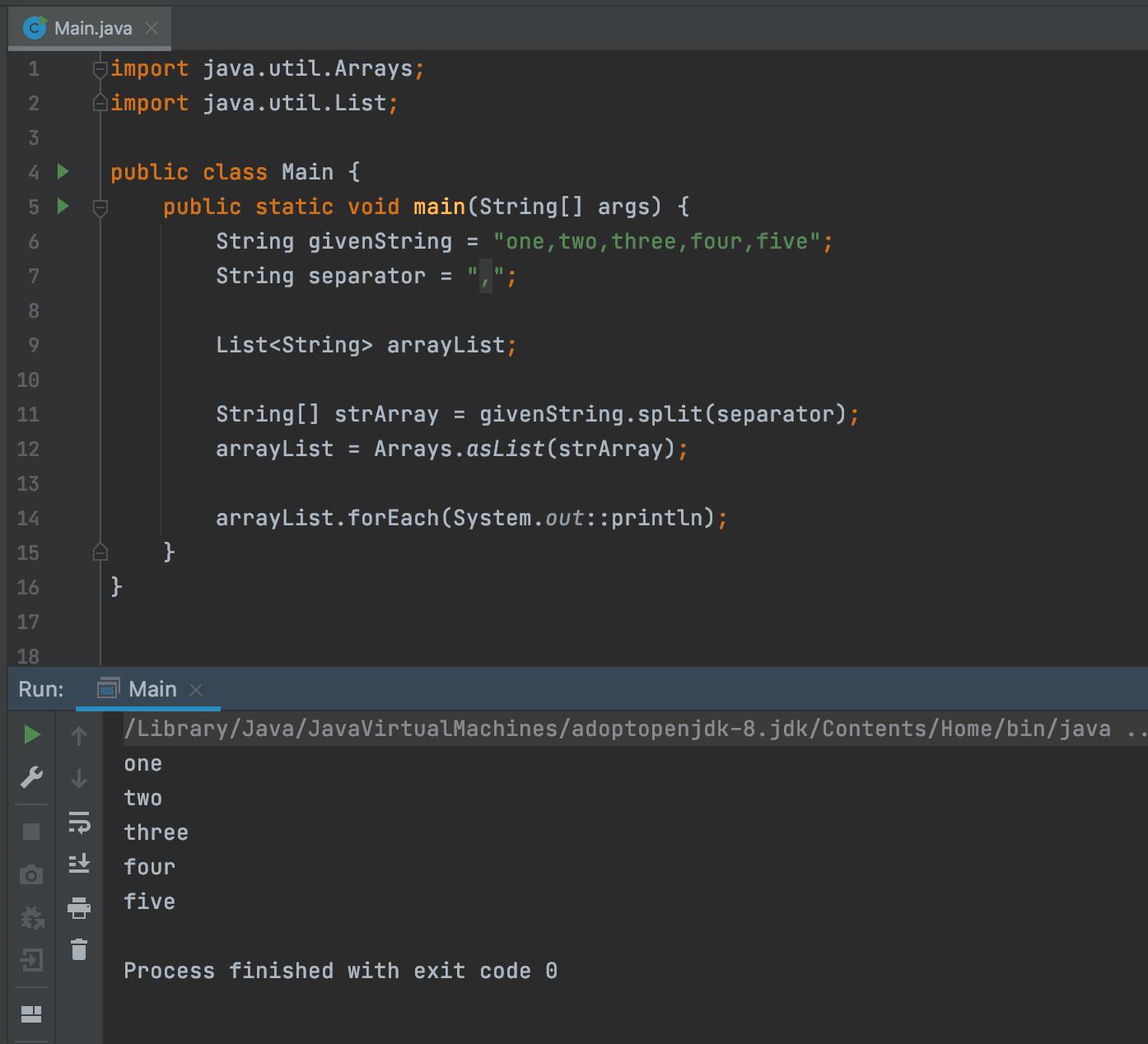Collapse the fold marker beside line 15
1148x1044 pixels.
[100, 552]
